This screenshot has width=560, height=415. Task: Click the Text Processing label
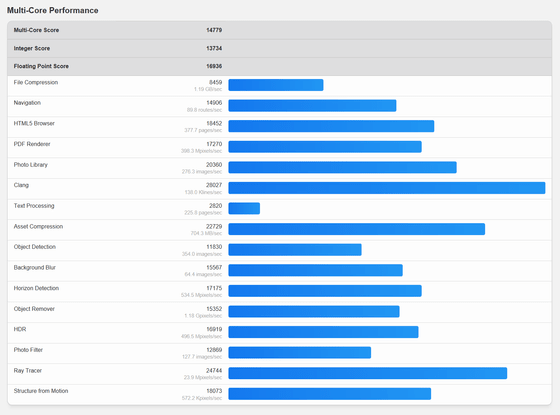[x=34, y=206]
